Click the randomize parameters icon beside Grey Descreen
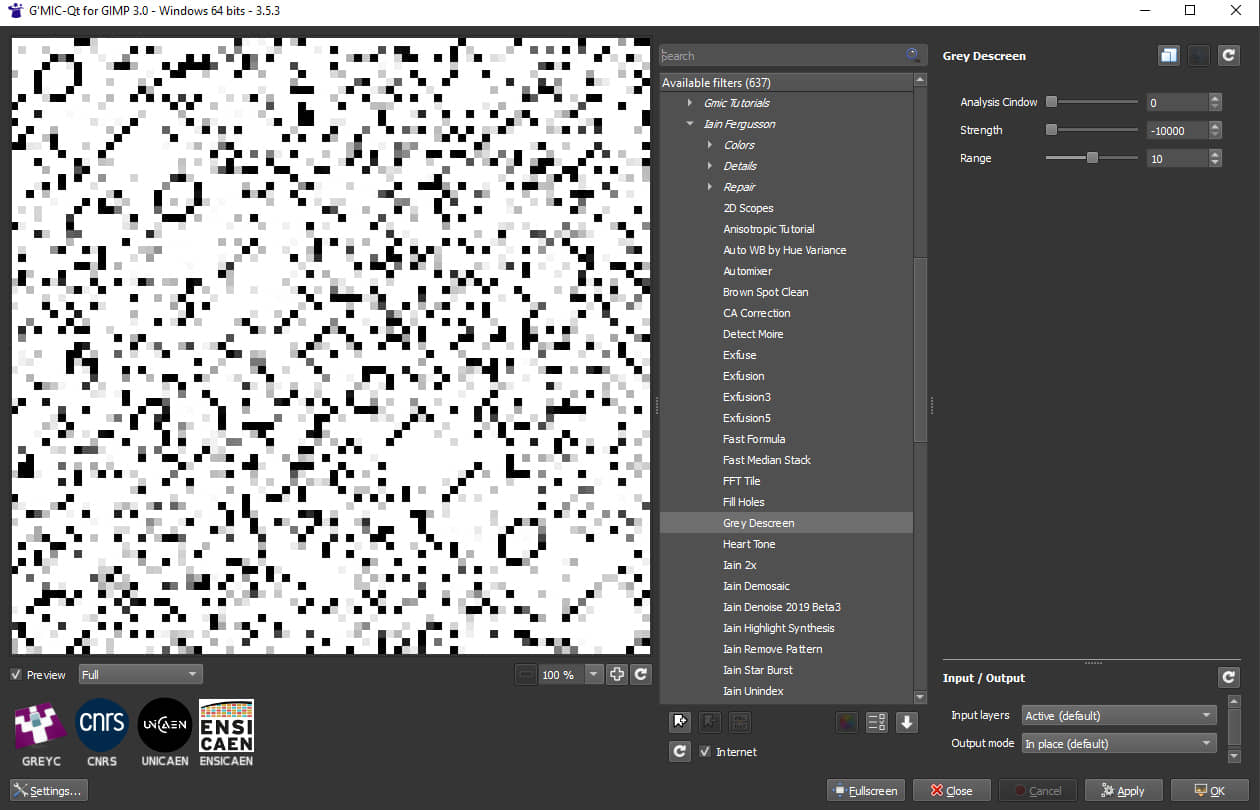This screenshot has height=810, width=1260. pyautogui.click(x=1199, y=56)
